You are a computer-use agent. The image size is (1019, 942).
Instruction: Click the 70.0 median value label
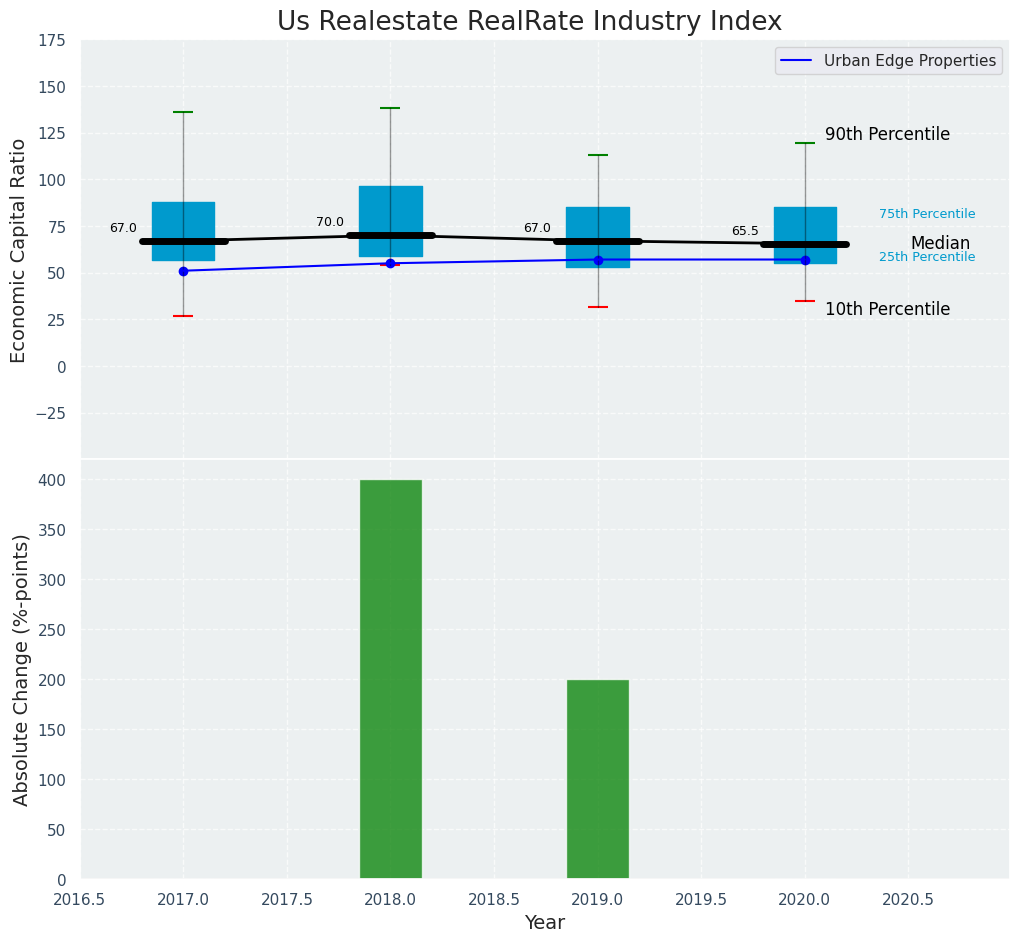coord(329,222)
